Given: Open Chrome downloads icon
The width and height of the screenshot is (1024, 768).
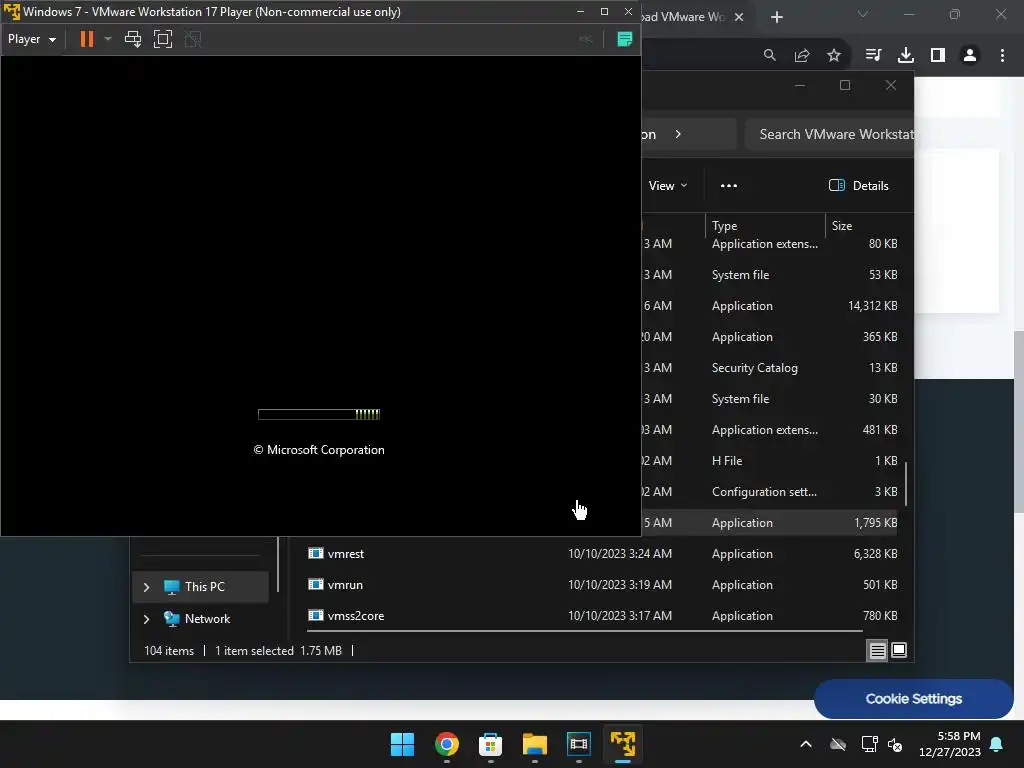Looking at the screenshot, I should [906, 56].
